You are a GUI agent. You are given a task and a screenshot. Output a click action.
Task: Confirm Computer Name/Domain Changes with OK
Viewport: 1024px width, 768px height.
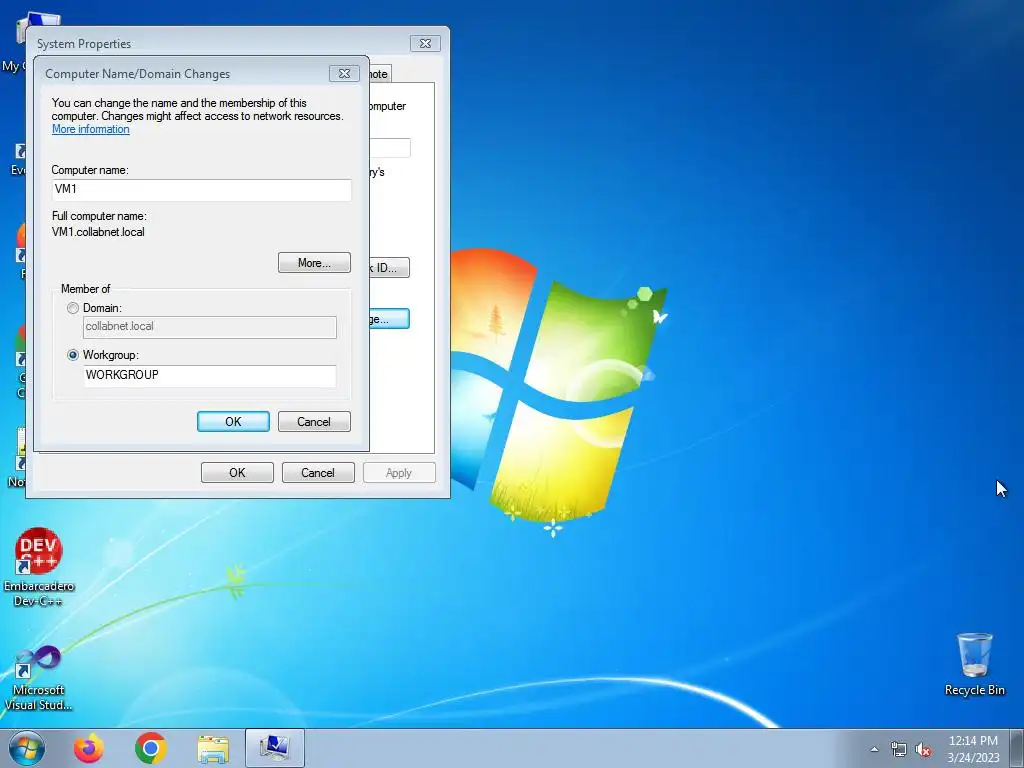(x=233, y=422)
